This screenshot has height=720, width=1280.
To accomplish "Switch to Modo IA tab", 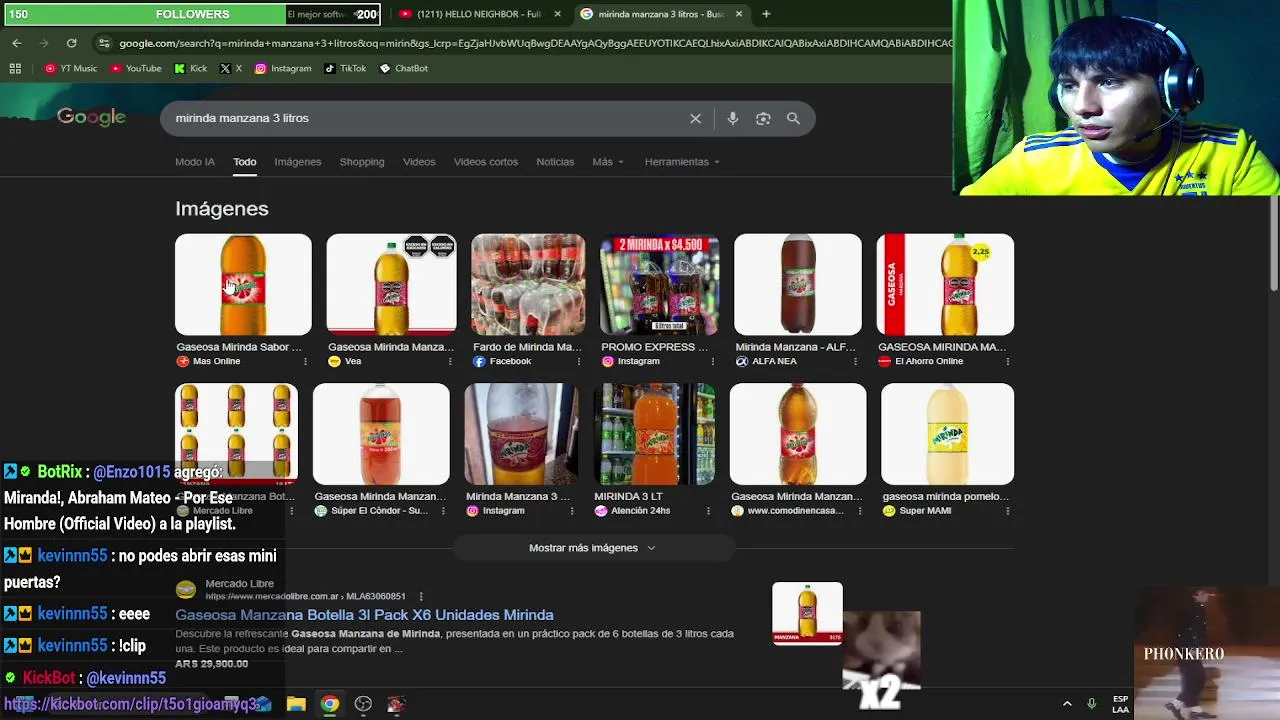I will click(195, 162).
